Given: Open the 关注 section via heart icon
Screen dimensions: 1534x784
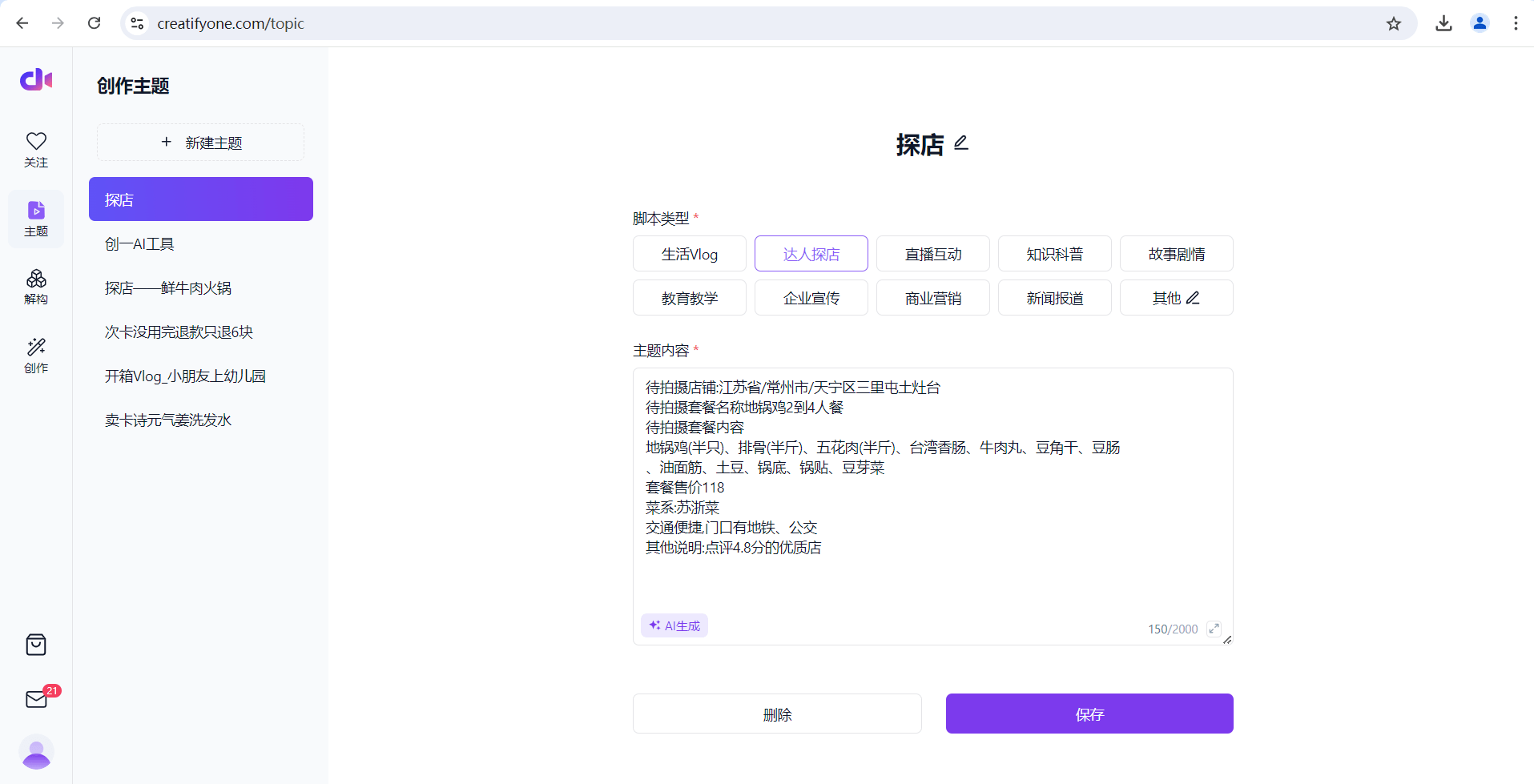Looking at the screenshot, I should 35,149.
